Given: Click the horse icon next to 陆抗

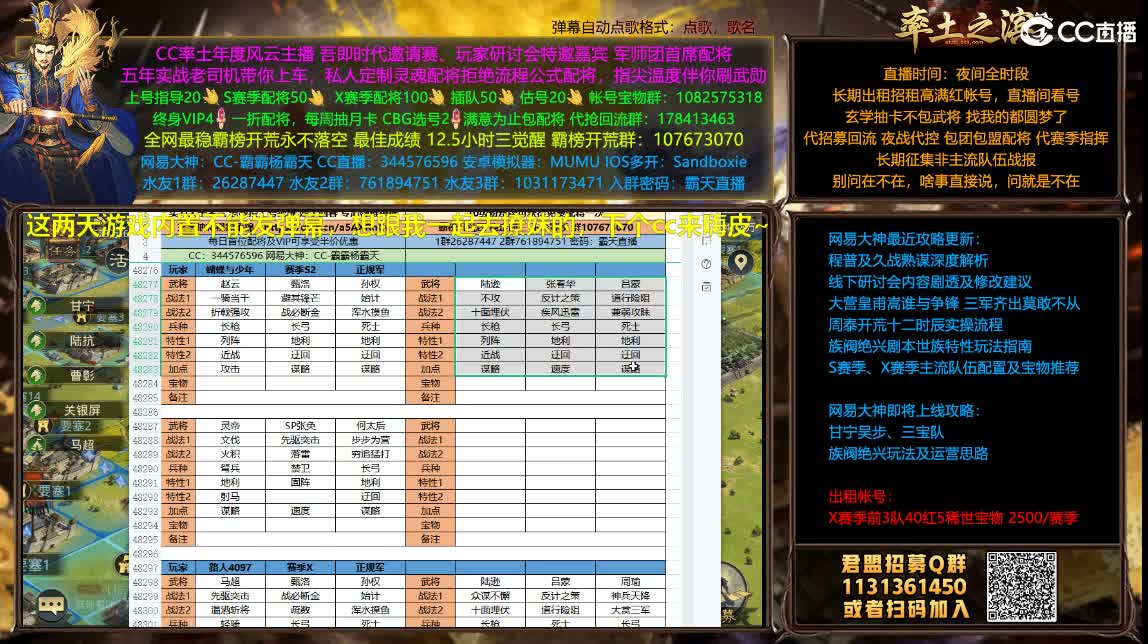Looking at the screenshot, I should click(37, 341).
